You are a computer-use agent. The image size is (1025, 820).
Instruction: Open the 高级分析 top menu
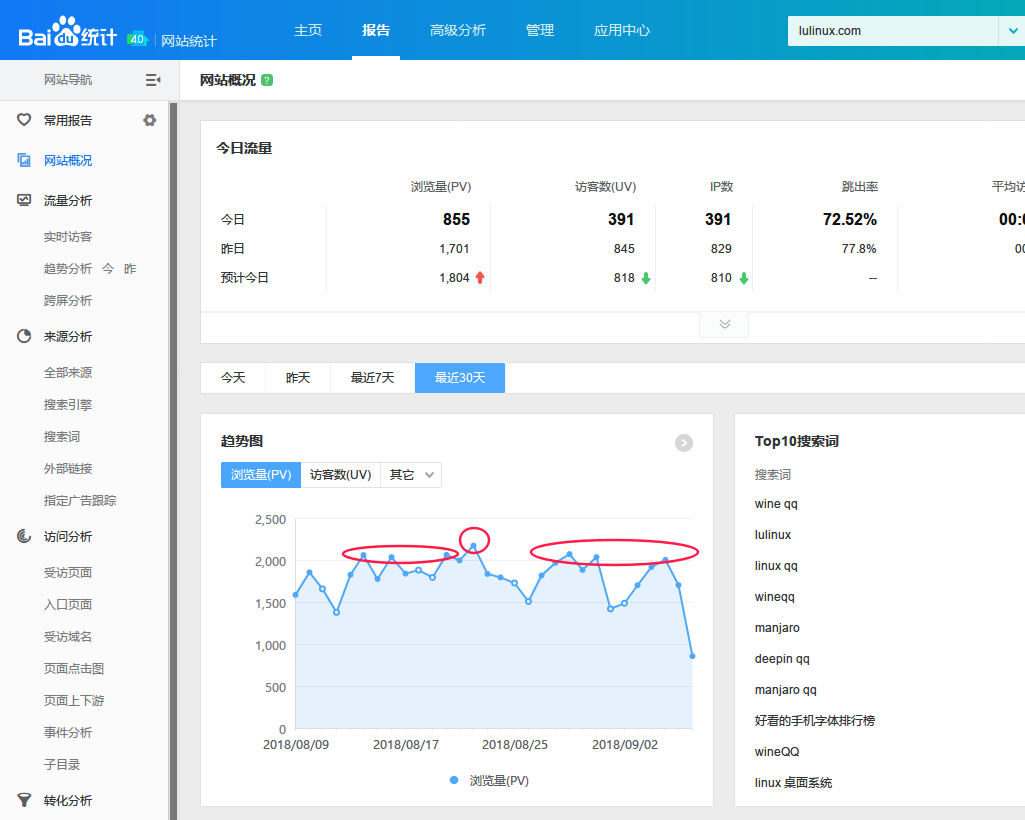pyautogui.click(x=458, y=31)
